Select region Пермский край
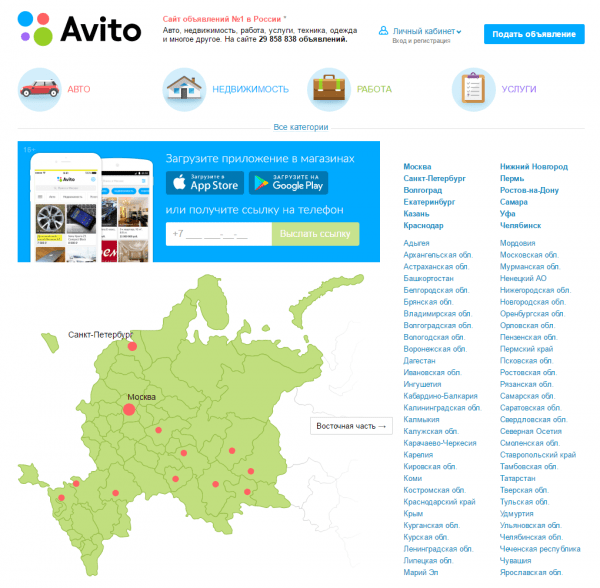 (x=526, y=349)
